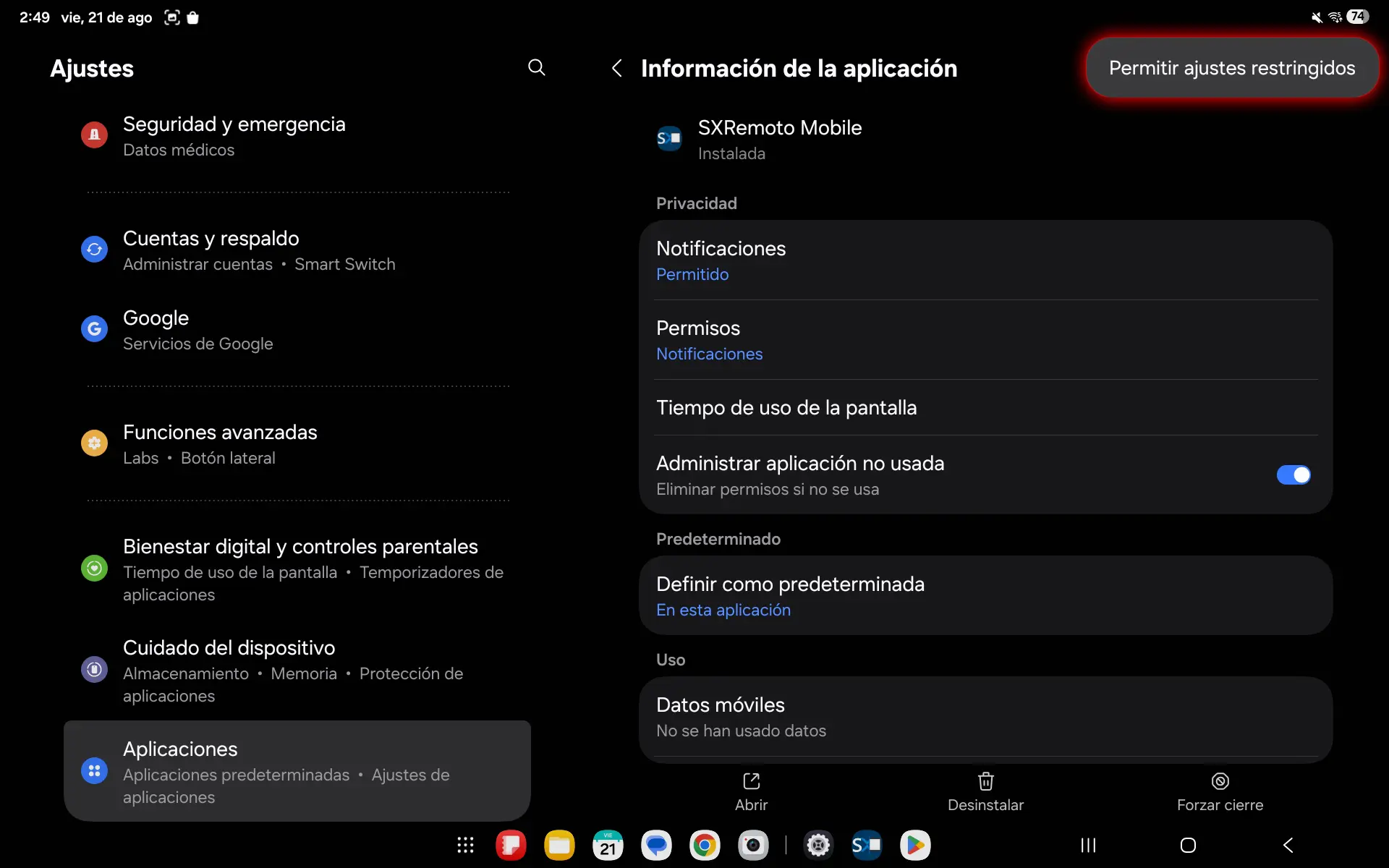Click Forzar cierre button
1389x868 pixels.
click(x=1220, y=792)
